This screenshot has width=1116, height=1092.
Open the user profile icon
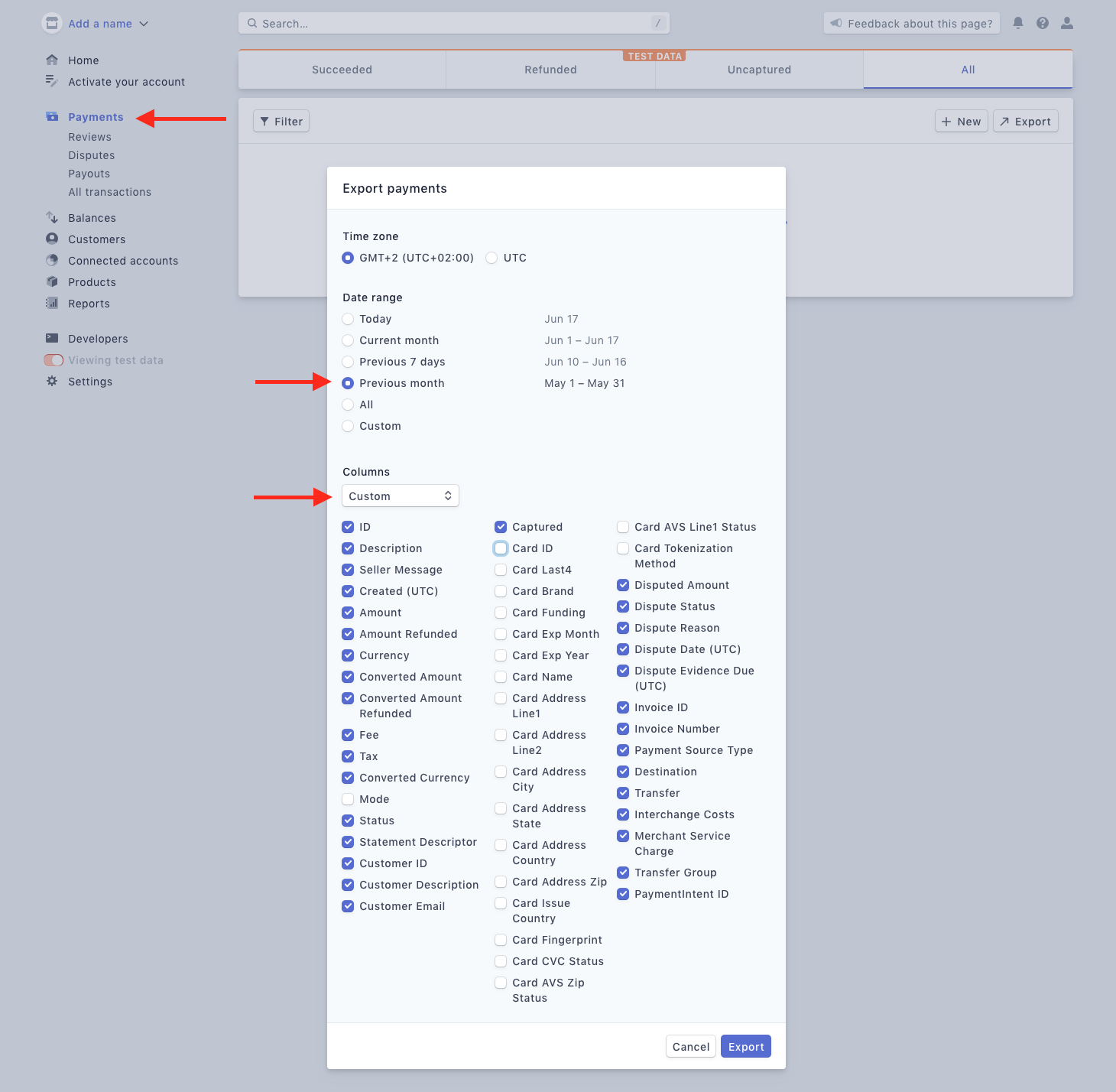pyautogui.click(x=1067, y=23)
